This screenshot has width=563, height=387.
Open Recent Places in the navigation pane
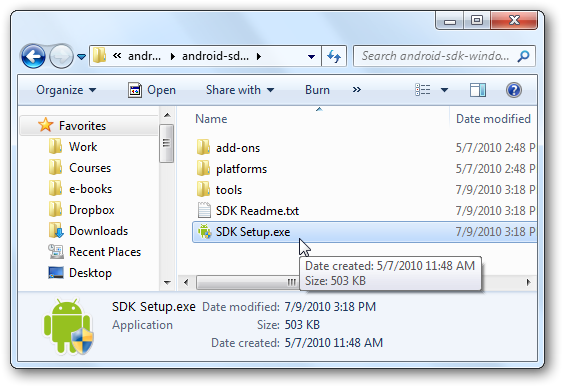105,252
